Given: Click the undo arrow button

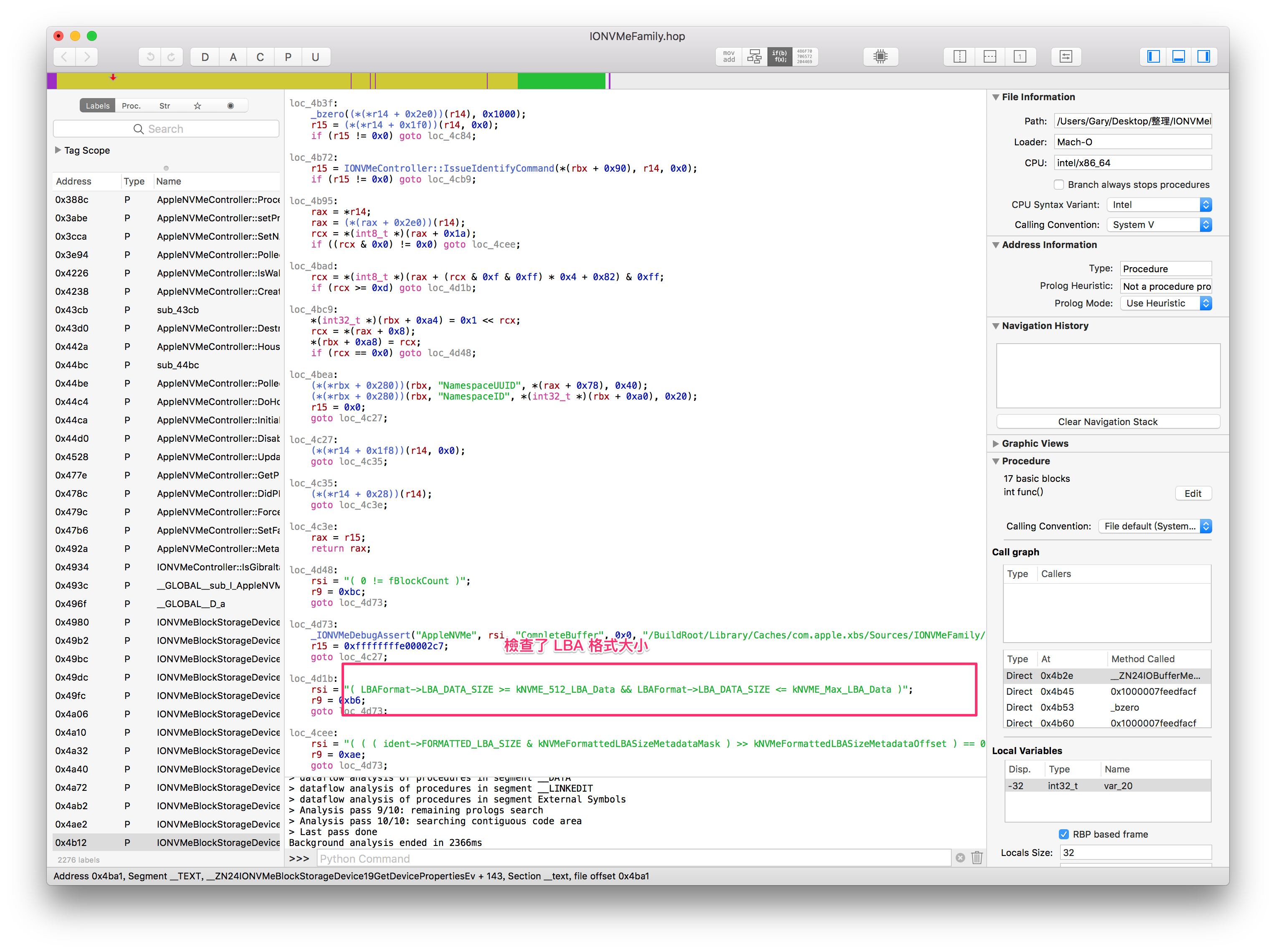Looking at the screenshot, I should coord(150,56).
